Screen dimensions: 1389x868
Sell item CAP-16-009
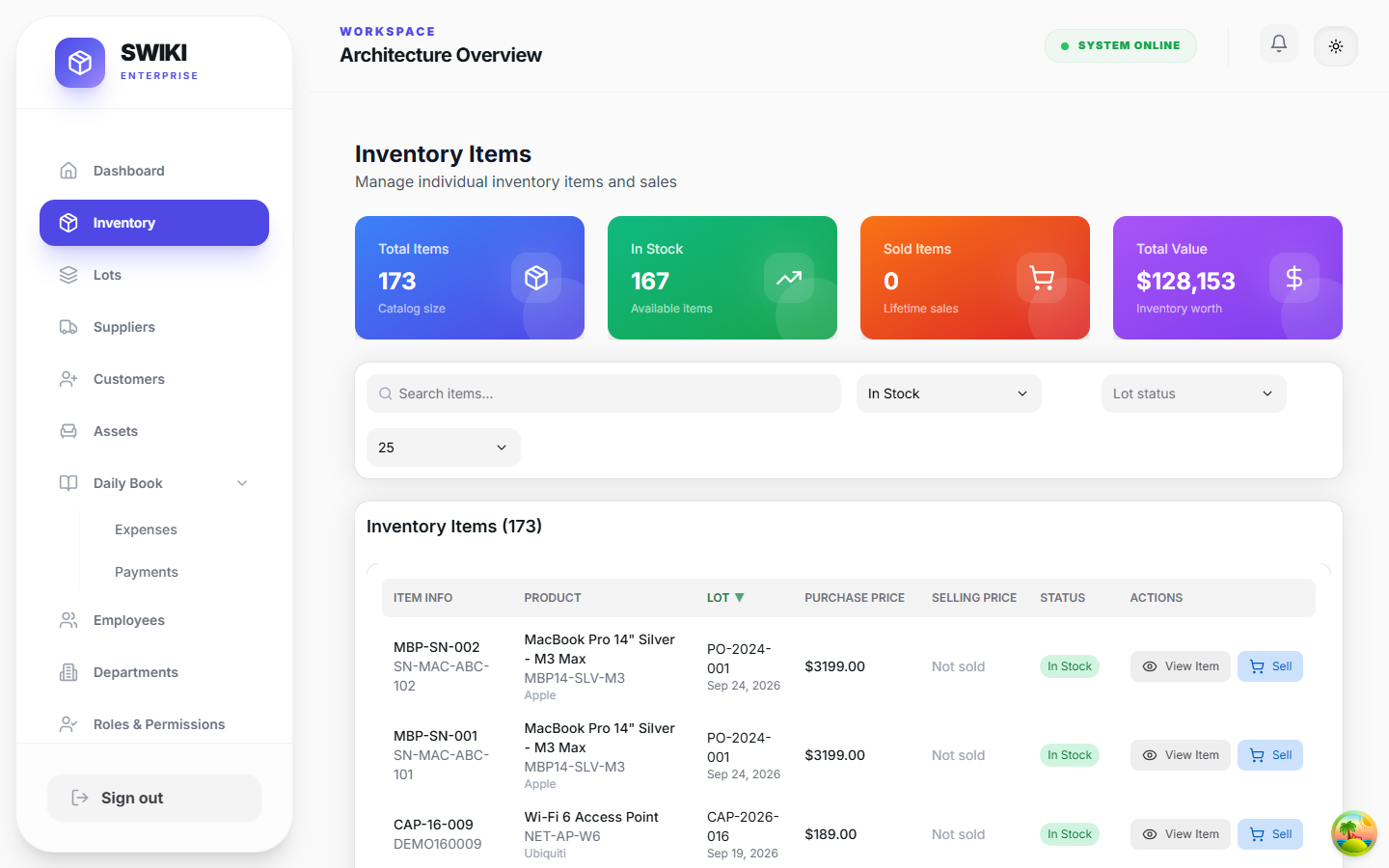click(1270, 834)
